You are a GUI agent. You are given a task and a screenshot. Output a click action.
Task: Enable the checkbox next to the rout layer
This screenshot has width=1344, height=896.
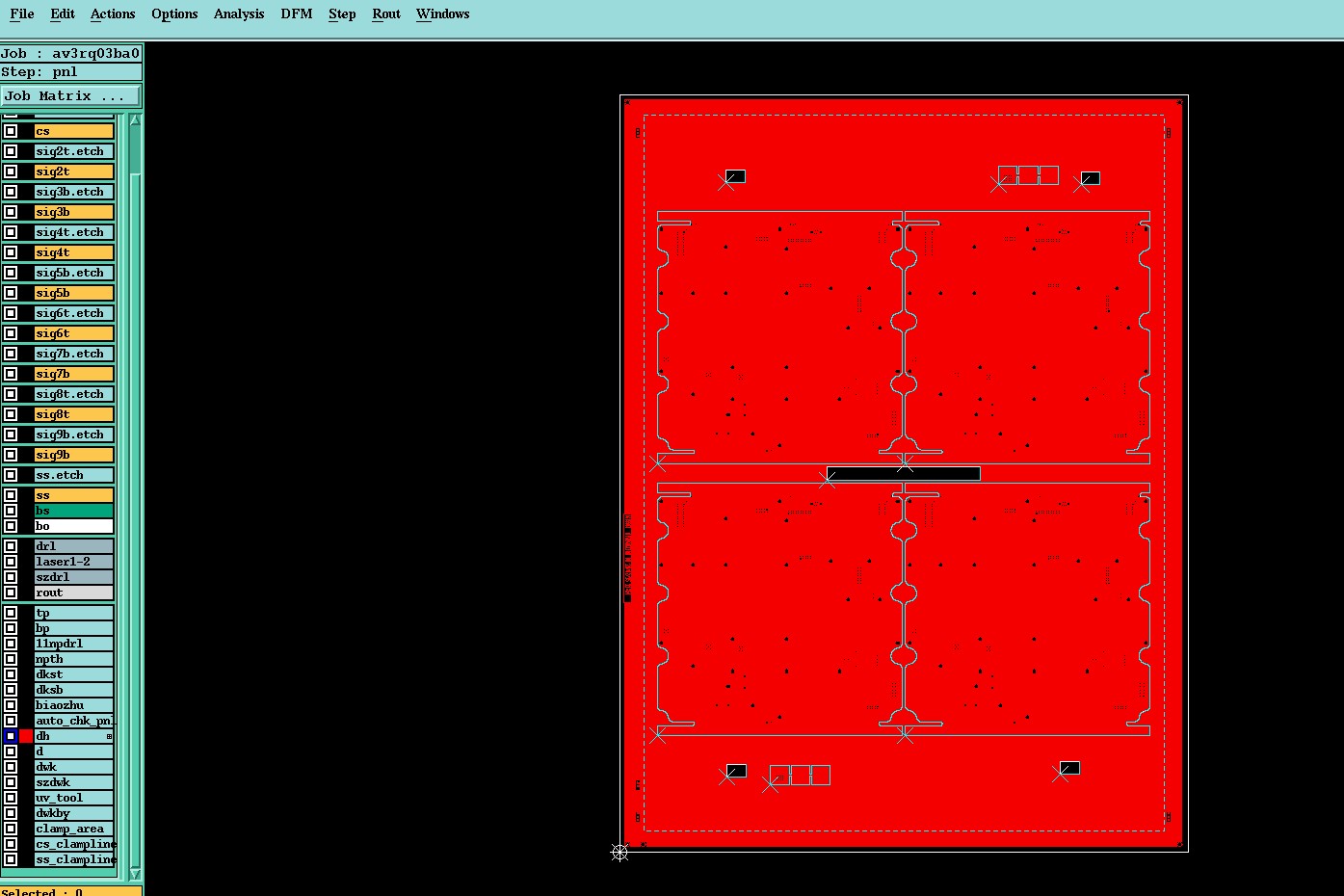point(11,593)
